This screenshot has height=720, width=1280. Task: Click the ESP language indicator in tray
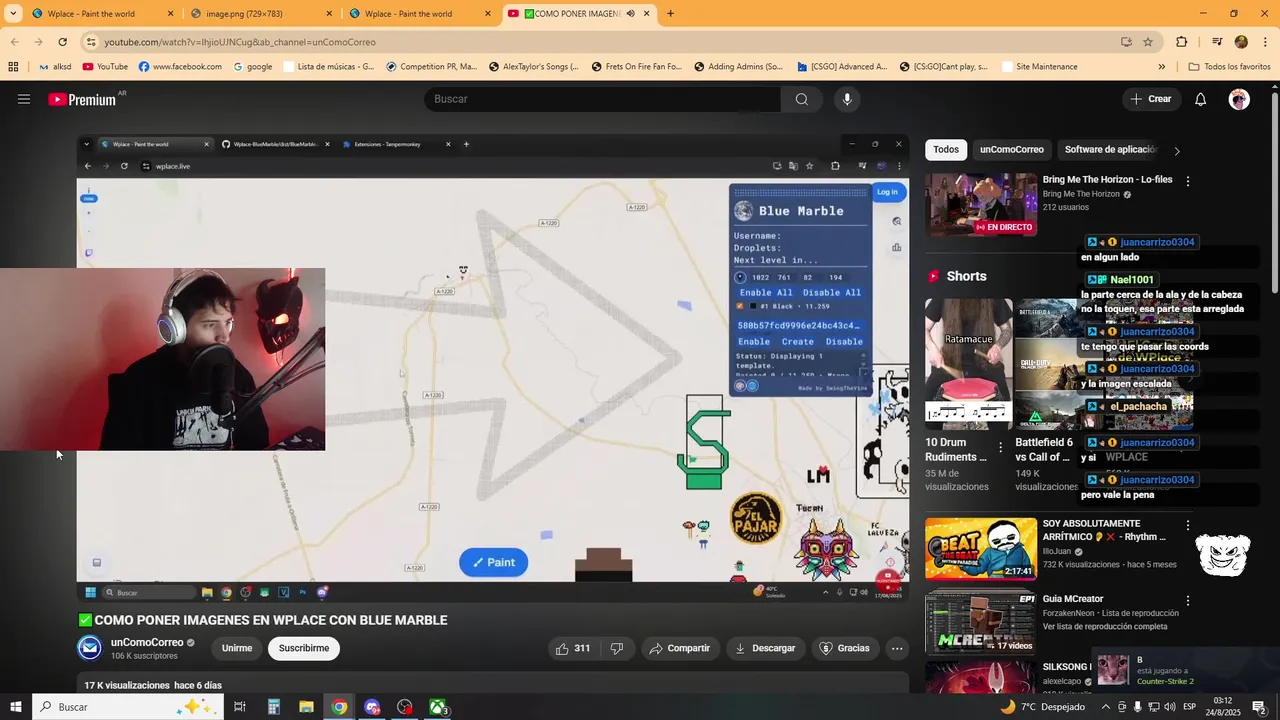pos(1190,707)
